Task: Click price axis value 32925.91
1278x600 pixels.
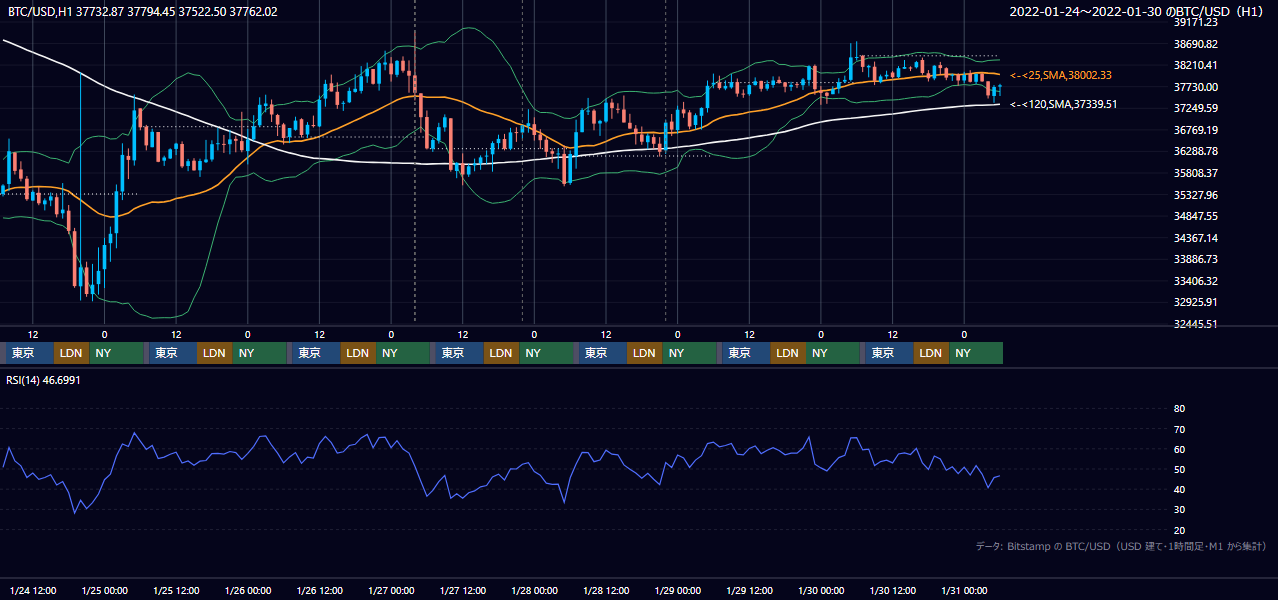Action: tap(1195, 302)
